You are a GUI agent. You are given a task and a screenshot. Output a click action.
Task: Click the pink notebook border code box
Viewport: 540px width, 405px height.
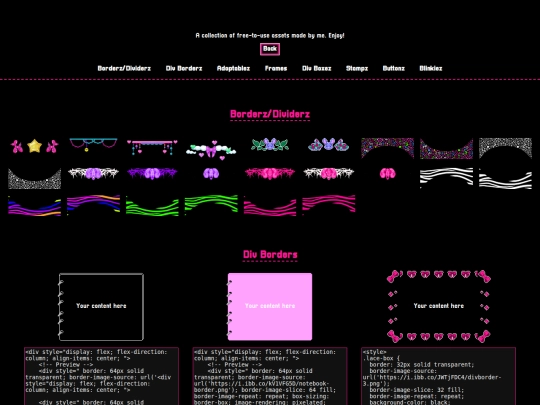[x=270, y=376]
